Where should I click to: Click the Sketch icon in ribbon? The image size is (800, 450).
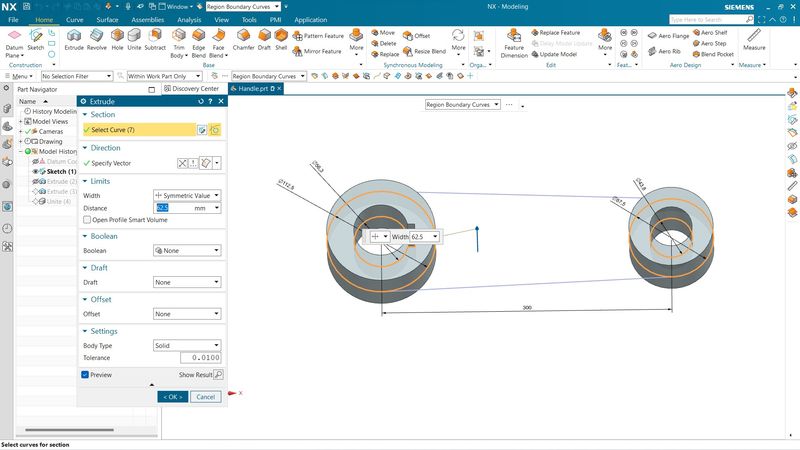(36, 39)
